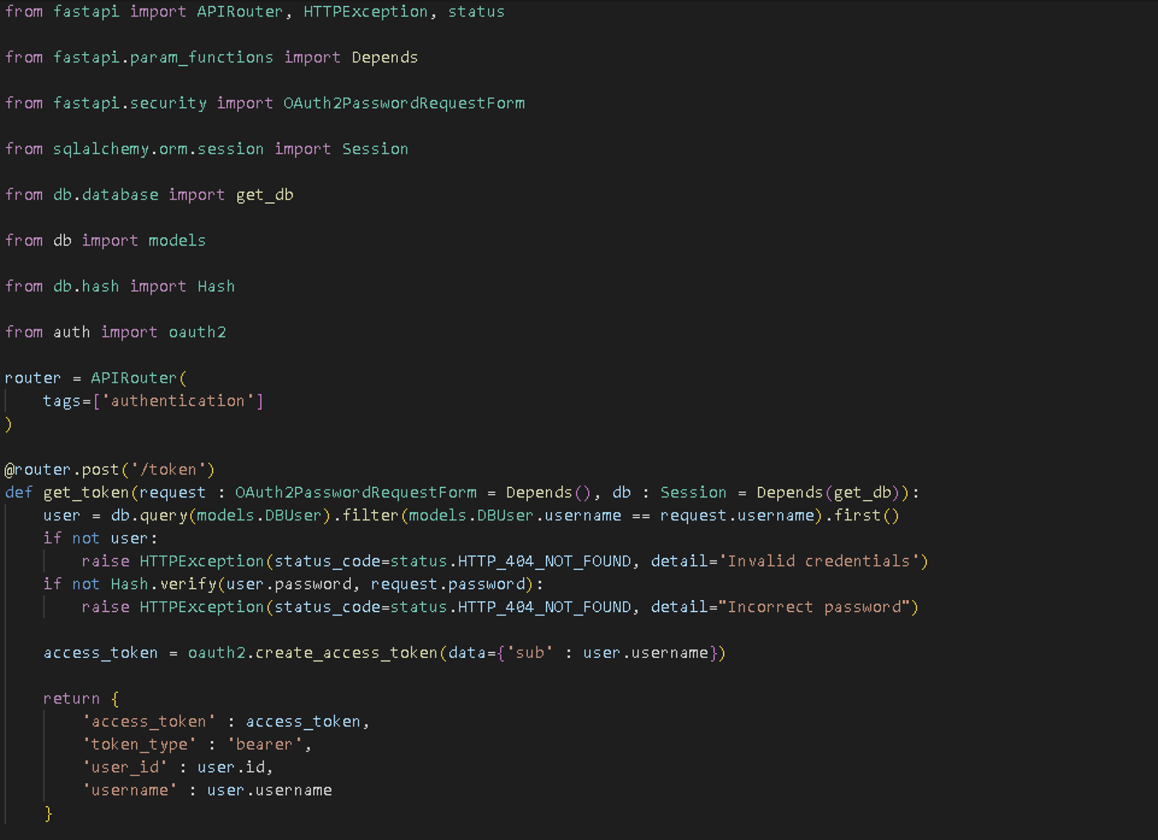
Task: Click the 'user_id' dictionary key
Action: (x=124, y=767)
